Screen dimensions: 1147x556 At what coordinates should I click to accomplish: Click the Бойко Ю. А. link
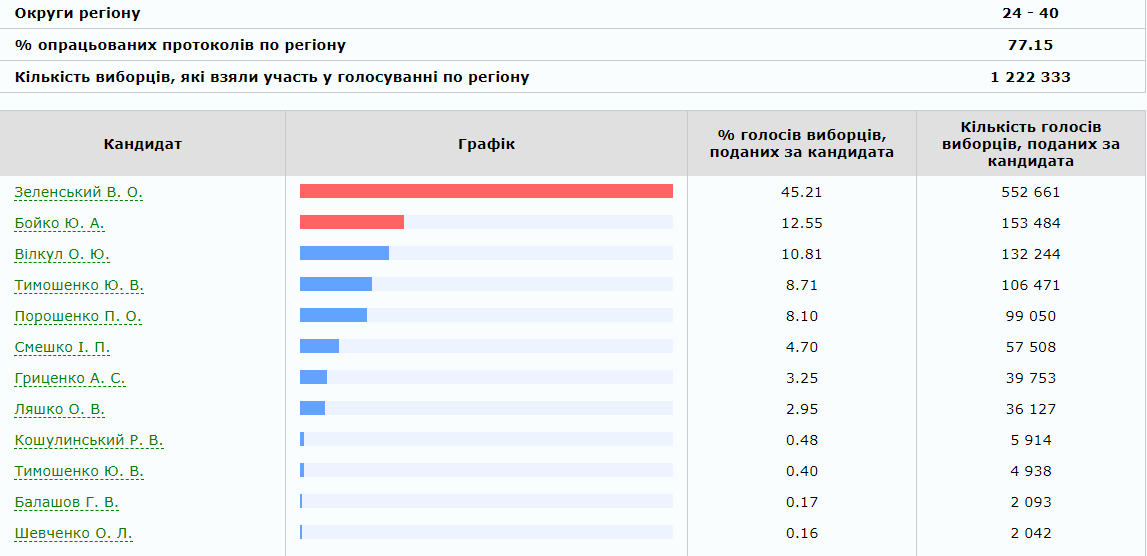tap(59, 223)
